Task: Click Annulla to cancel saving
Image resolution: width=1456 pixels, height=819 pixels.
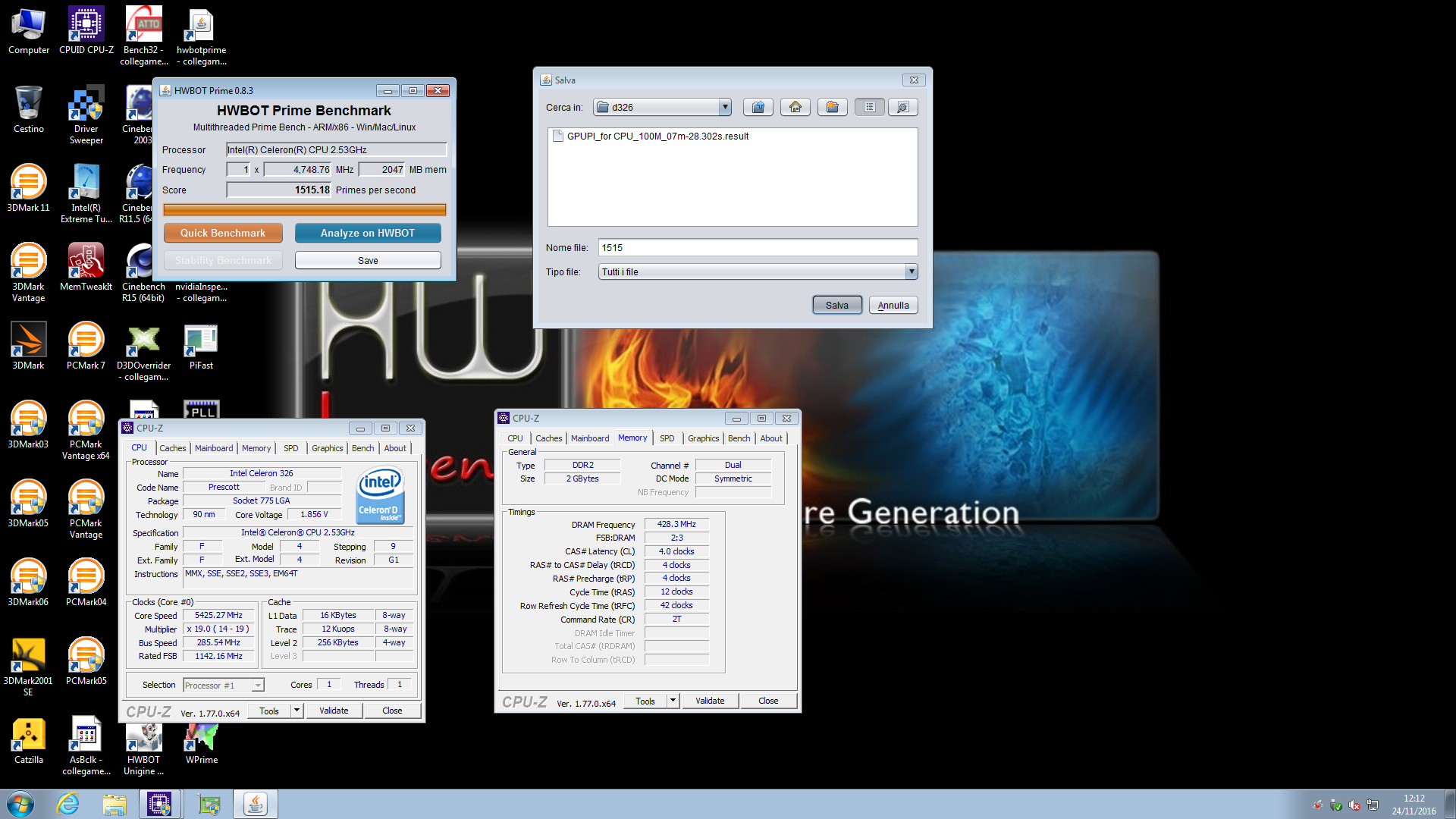Action: click(893, 305)
